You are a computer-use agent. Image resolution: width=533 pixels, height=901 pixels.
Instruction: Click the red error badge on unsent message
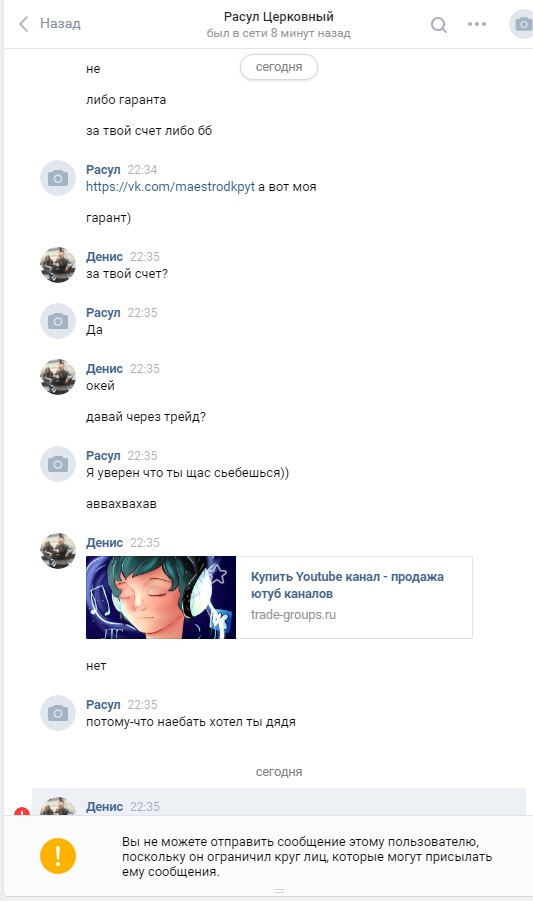coord(22,812)
